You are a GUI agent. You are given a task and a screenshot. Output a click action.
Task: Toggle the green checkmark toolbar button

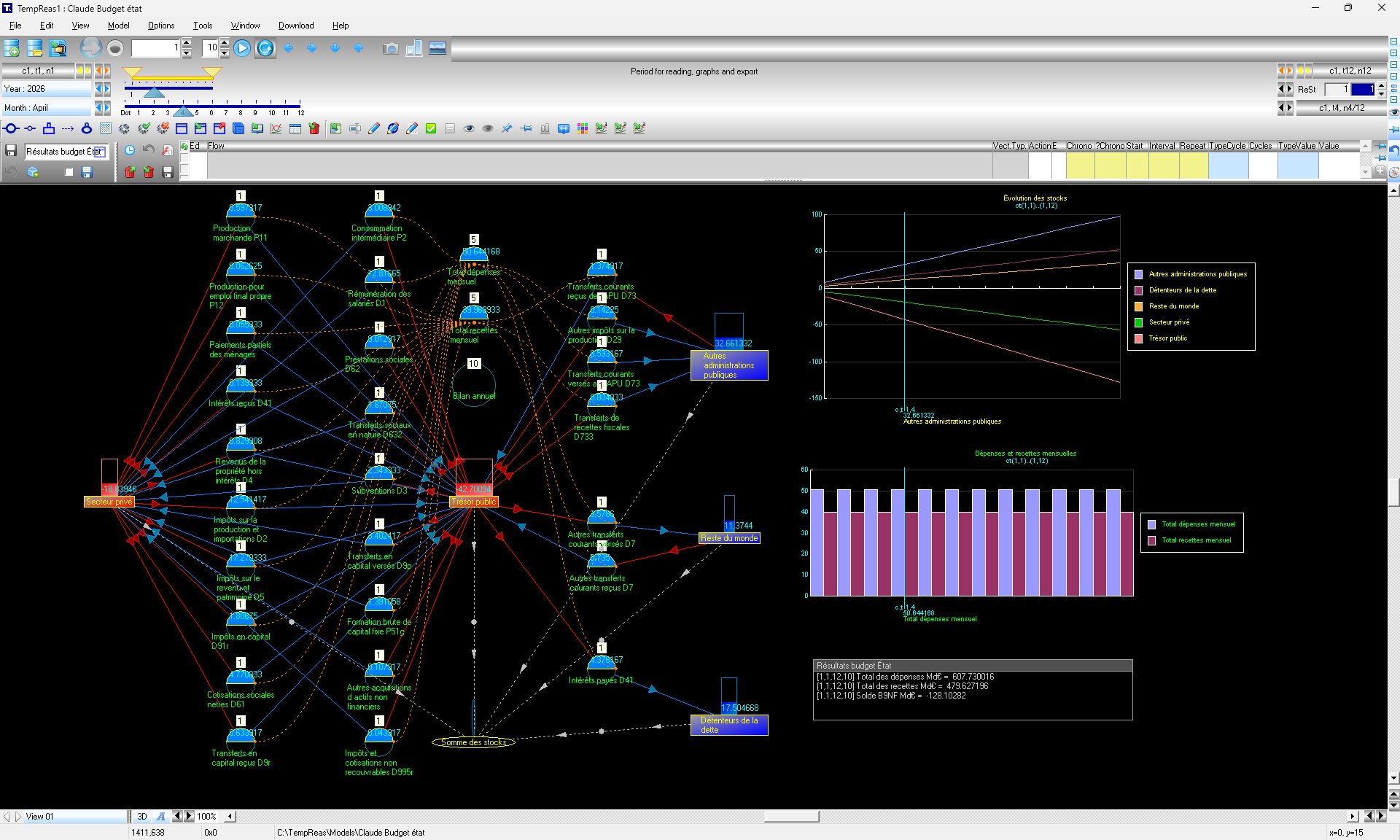pyautogui.click(x=431, y=128)
